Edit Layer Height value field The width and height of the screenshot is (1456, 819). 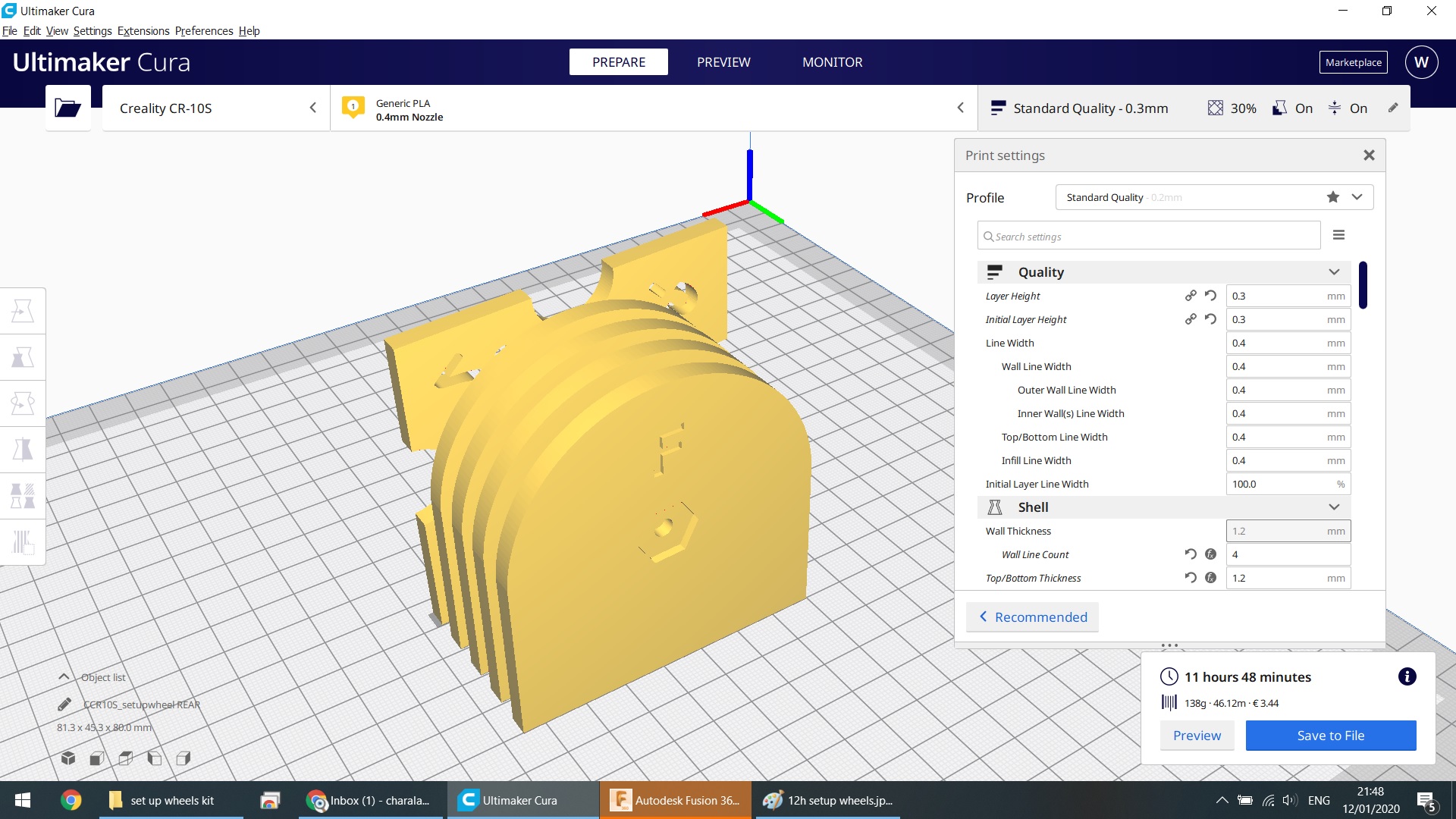[1288, 296]
